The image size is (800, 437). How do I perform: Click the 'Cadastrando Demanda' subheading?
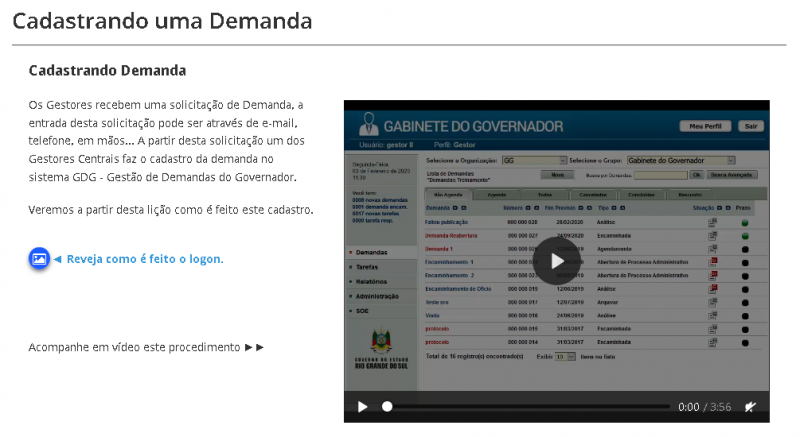[x=107, y=70]
